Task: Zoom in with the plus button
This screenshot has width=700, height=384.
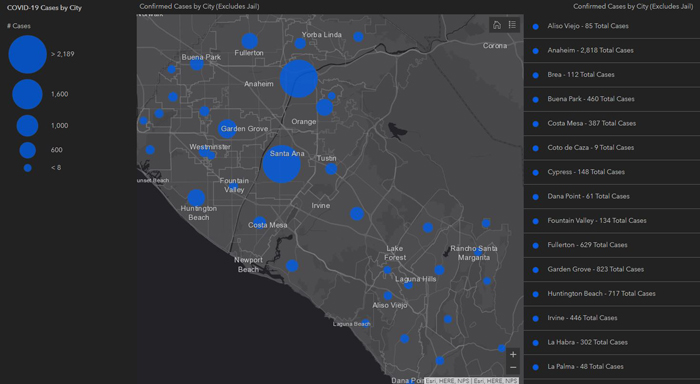Action: tap(513, 355)
